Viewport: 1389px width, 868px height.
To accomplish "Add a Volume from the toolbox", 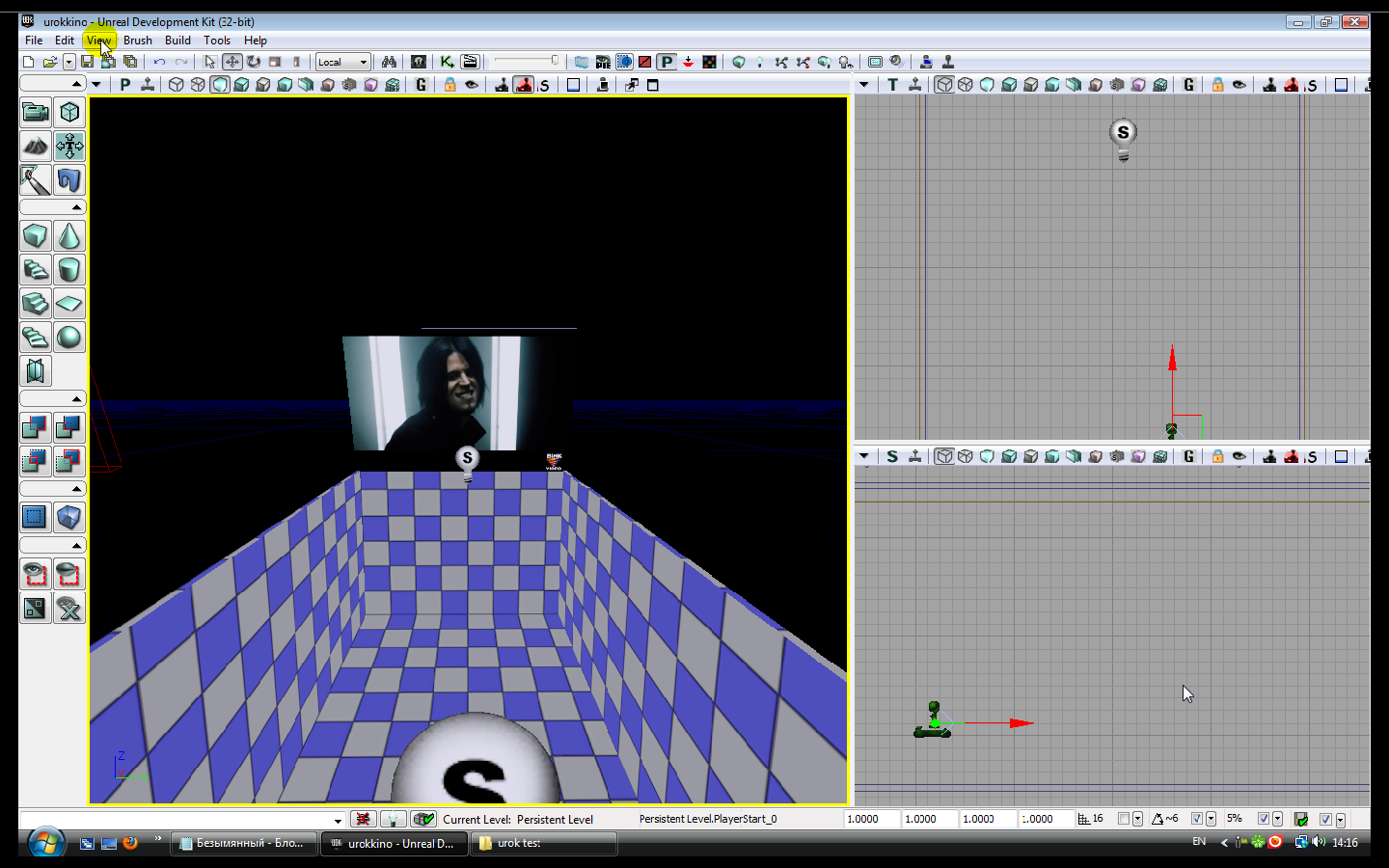I will coord(69,518).
